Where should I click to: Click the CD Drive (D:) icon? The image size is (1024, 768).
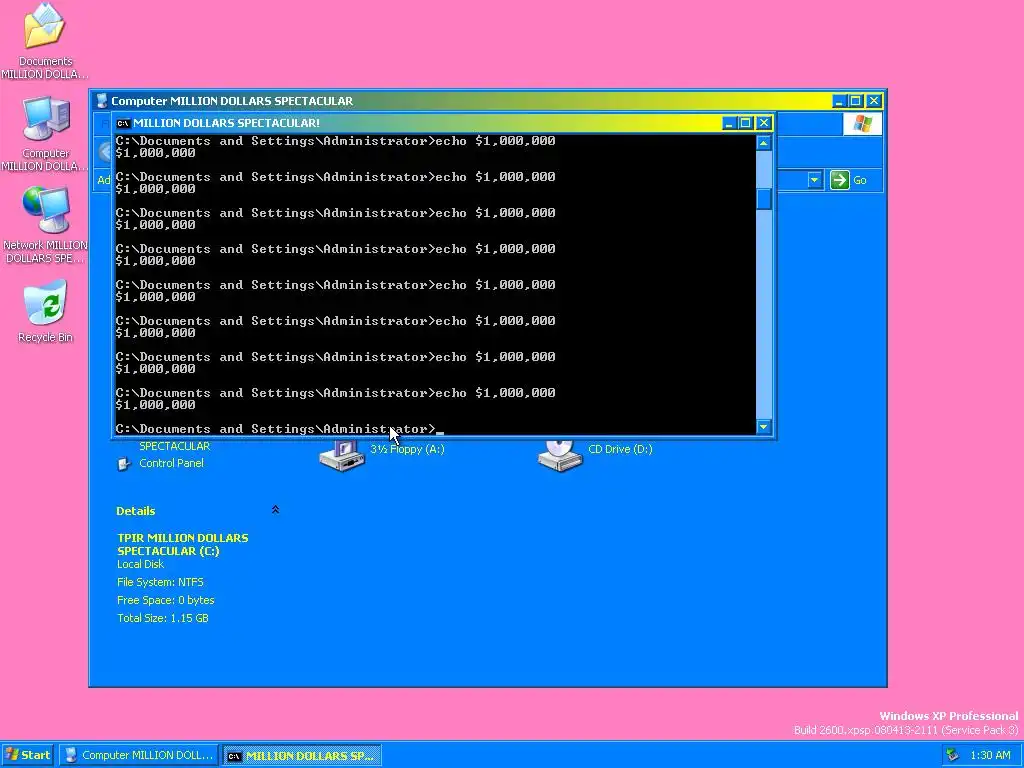pos(560,455)
